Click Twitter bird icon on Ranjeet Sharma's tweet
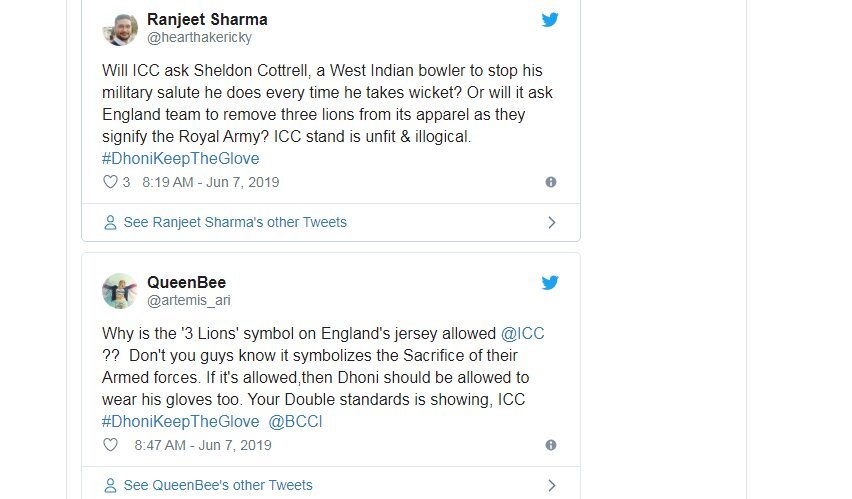This screenshot has height=499, width=852. click(550, 20)
